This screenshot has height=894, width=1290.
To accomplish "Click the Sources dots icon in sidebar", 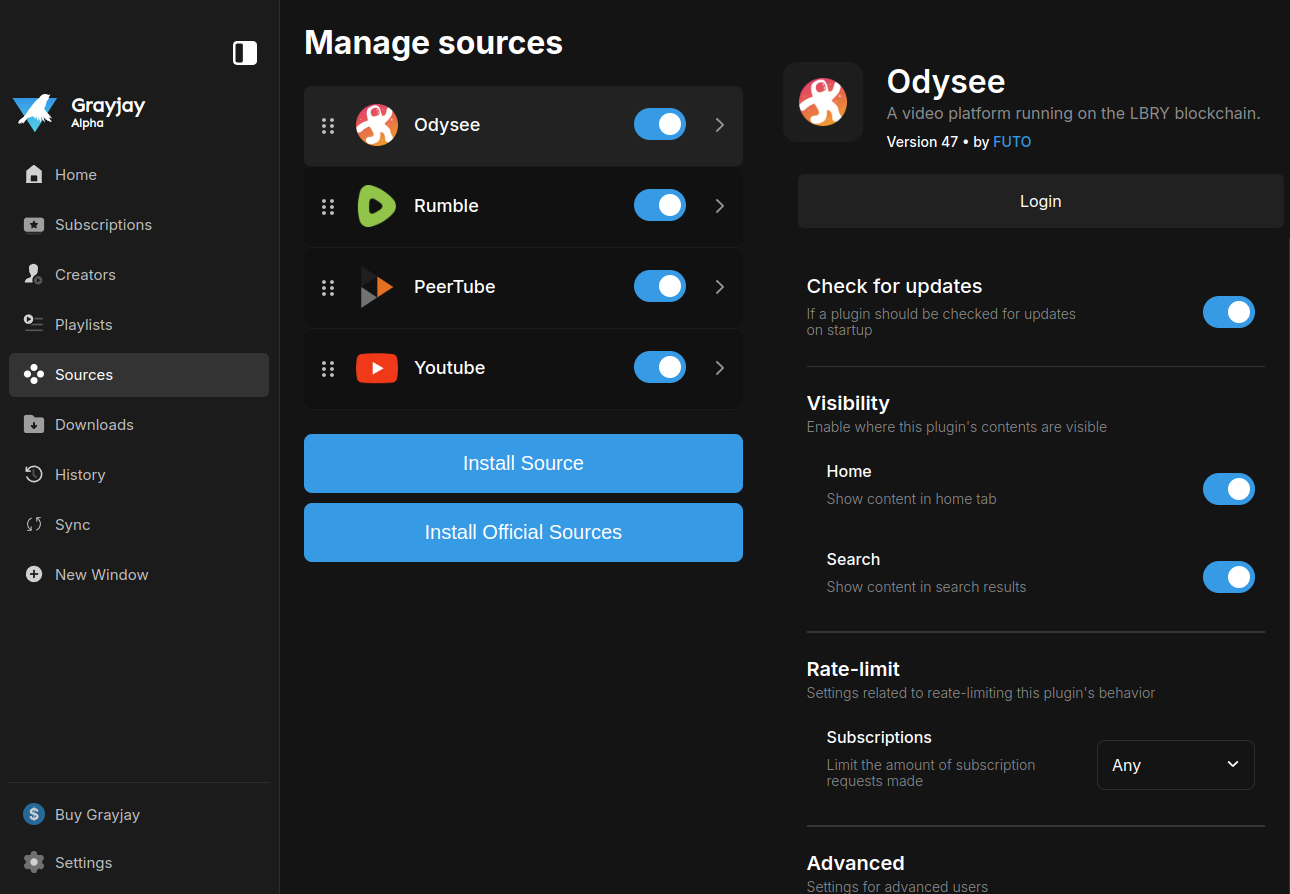I will (x=34, y=374).
